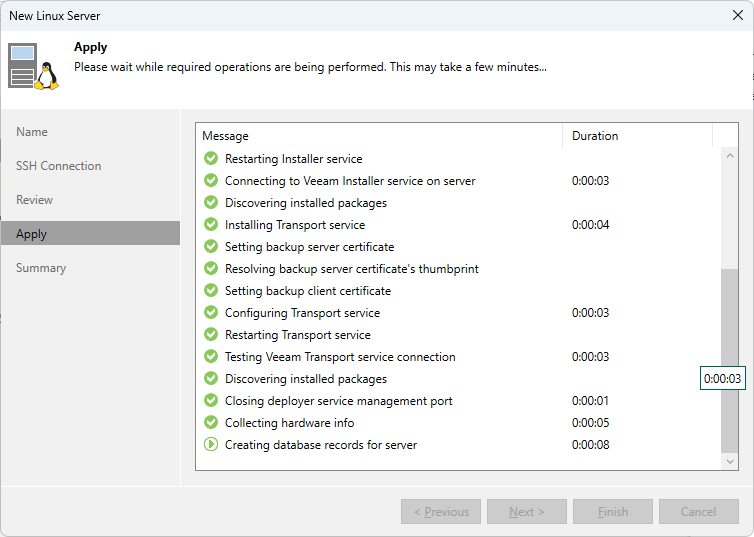Select row Collecting hardware info

[x=459, y=423]
